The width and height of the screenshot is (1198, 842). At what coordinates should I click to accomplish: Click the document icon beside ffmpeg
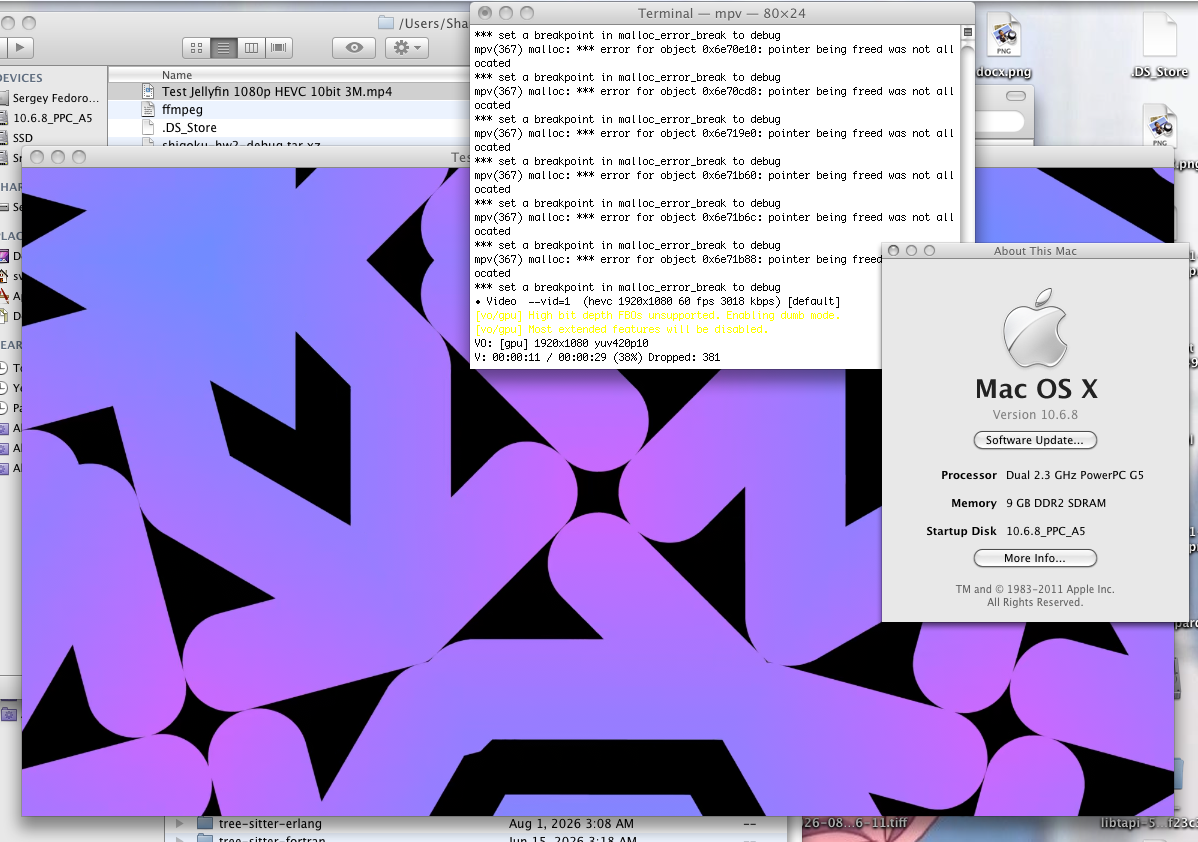point(148,109)
